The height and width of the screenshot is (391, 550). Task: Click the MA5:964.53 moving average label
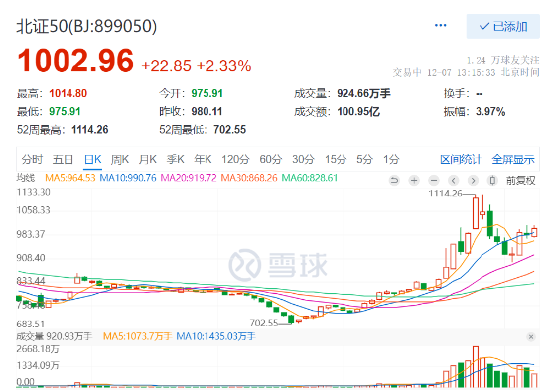tap(70, 178)
